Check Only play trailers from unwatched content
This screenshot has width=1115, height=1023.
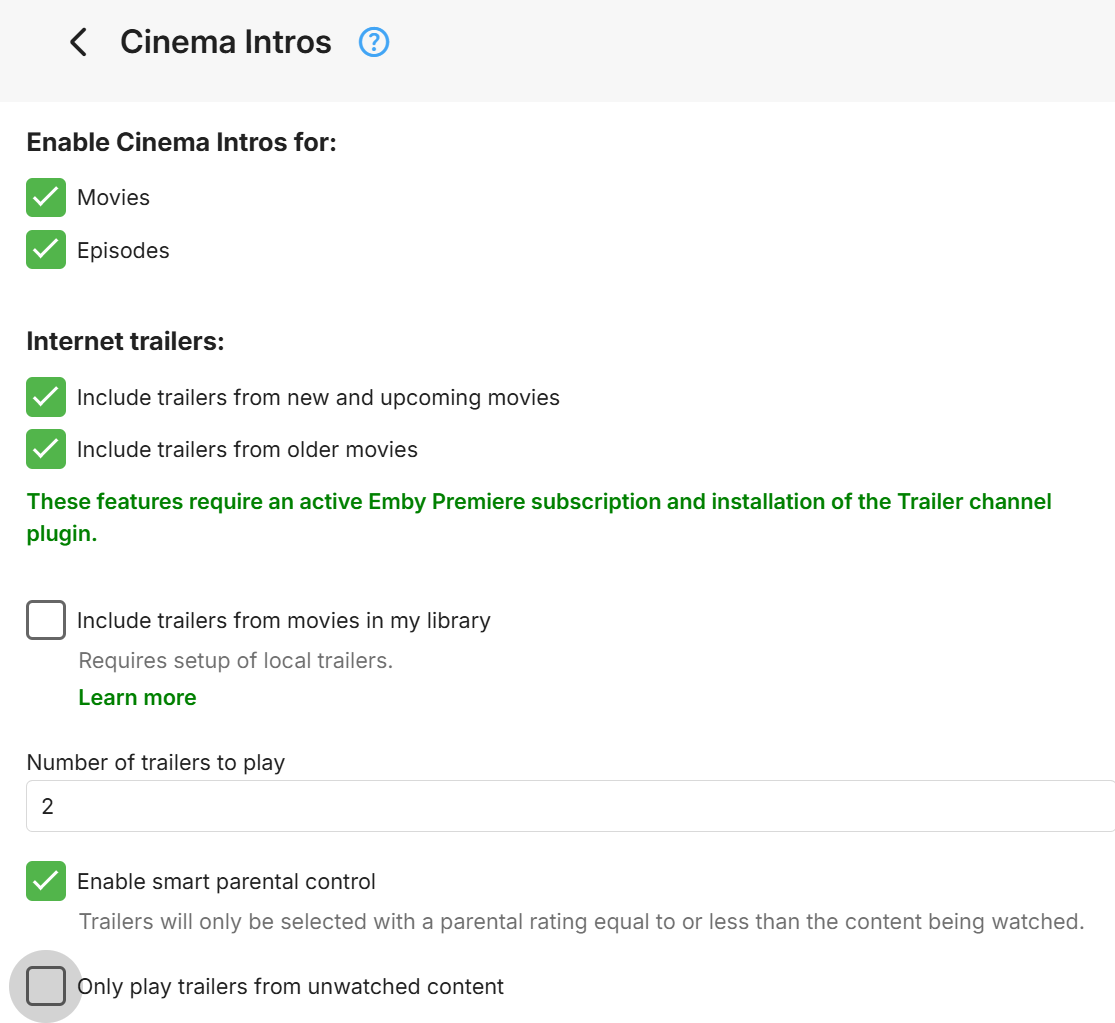pyautogui.click(x=46, y=986)
